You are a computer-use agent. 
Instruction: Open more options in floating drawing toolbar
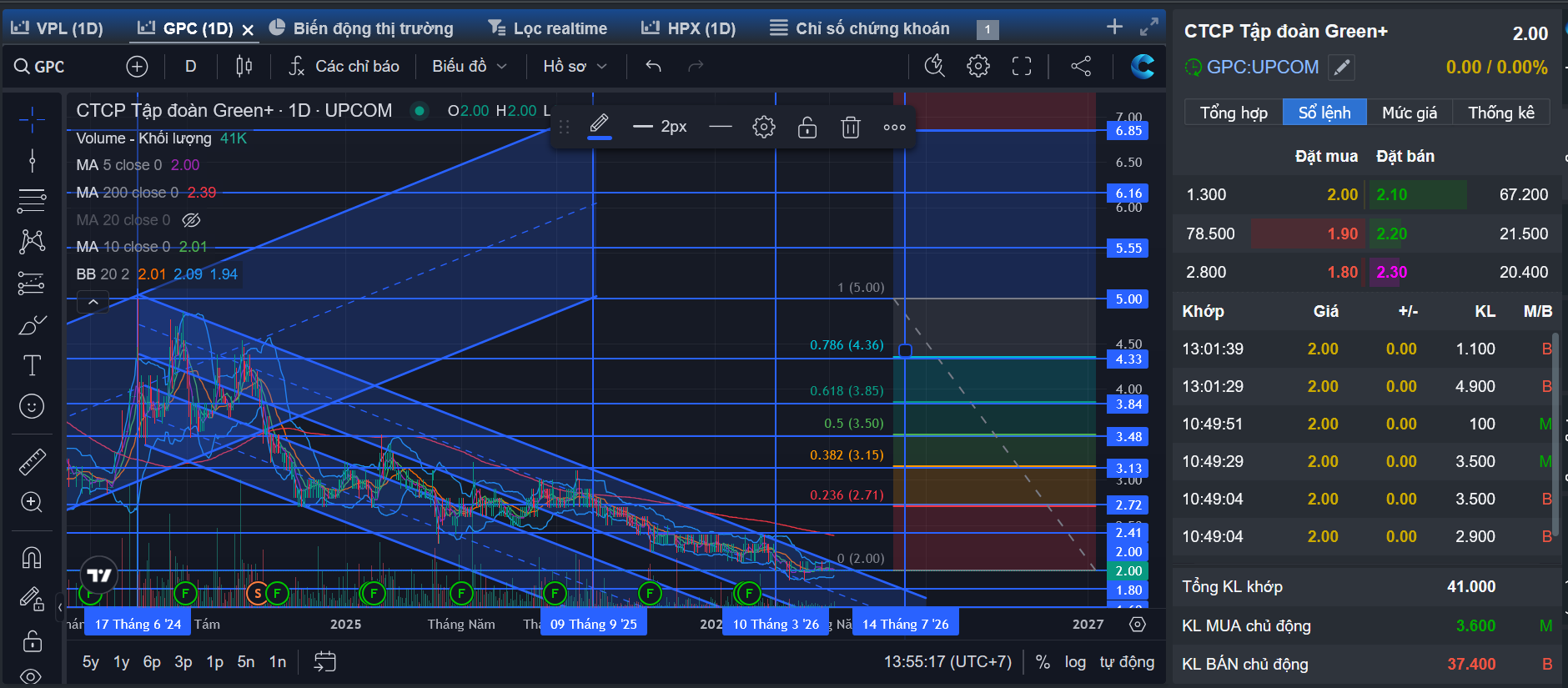(x=894, y=128)
